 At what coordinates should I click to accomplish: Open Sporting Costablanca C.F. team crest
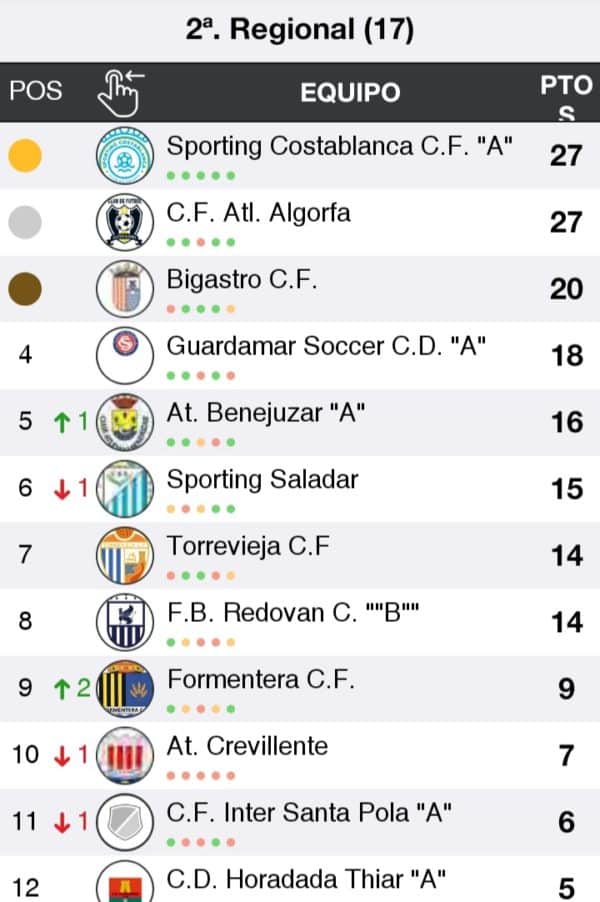point(125,156)
